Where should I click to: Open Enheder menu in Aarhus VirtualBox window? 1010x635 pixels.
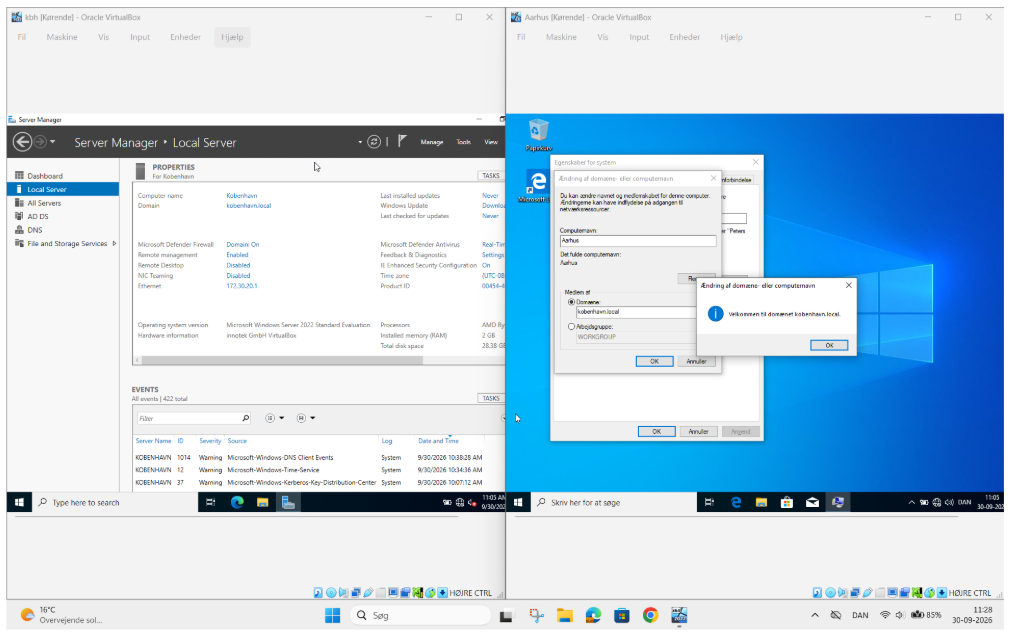pyautogui.click(x=684, y=37)
